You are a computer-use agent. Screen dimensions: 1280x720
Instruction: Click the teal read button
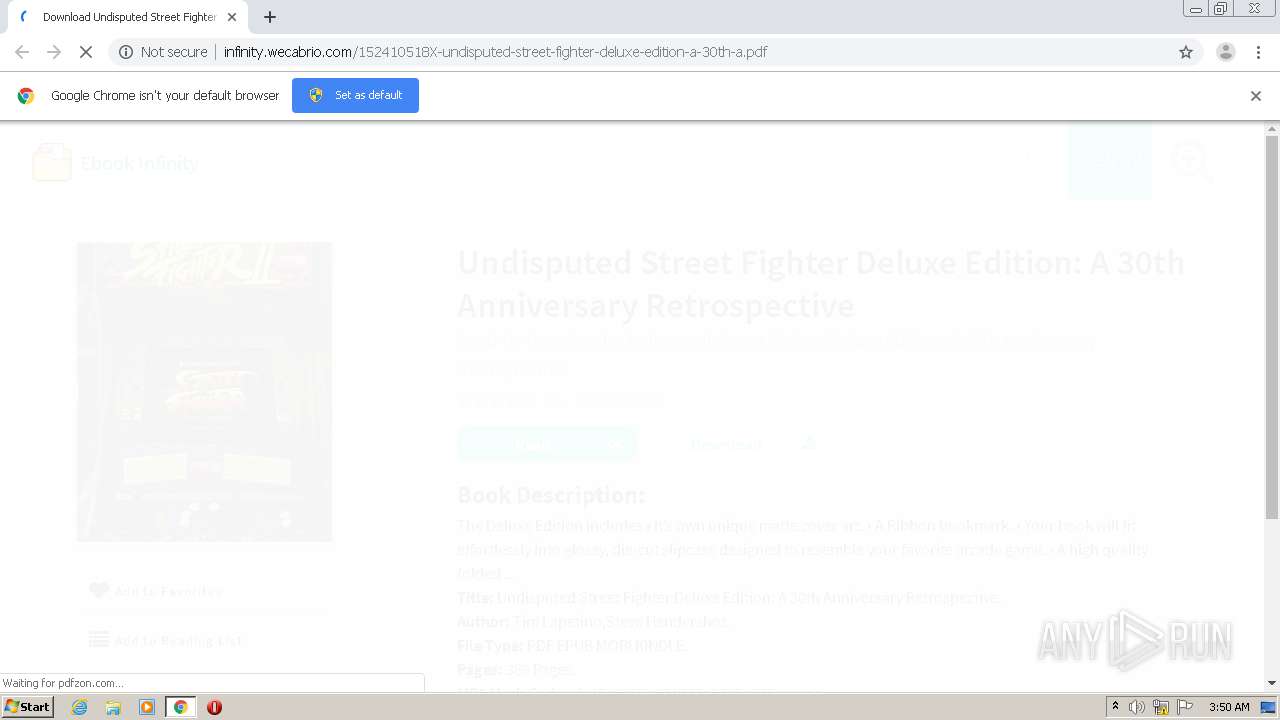point(547,443)
